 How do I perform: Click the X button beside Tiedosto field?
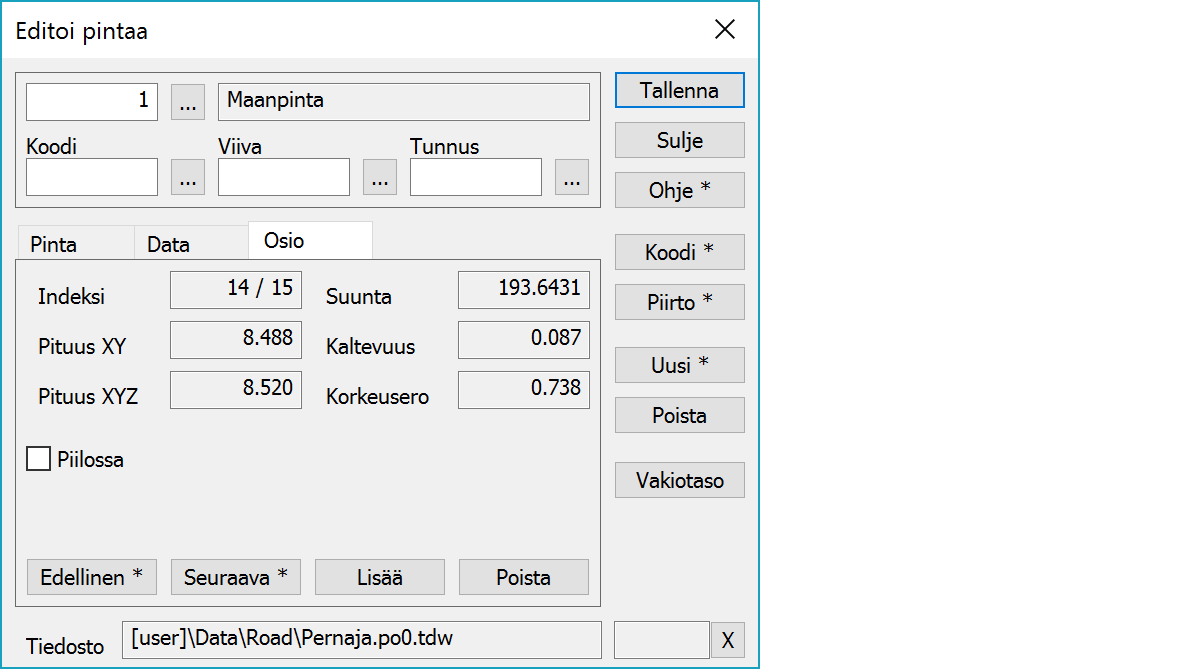[x=727, y=641]
